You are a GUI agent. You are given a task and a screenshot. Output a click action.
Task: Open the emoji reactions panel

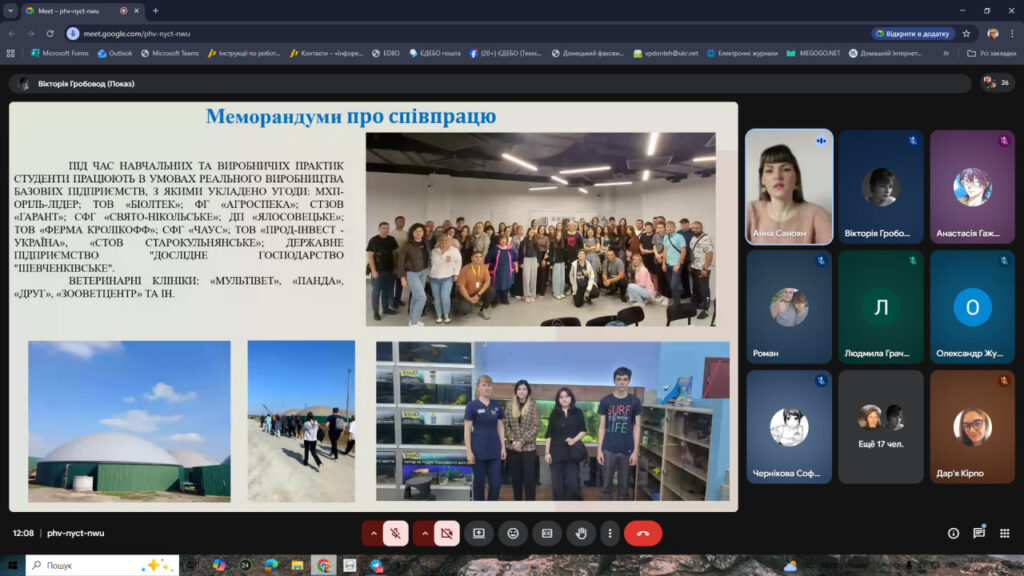click(513, 533)
